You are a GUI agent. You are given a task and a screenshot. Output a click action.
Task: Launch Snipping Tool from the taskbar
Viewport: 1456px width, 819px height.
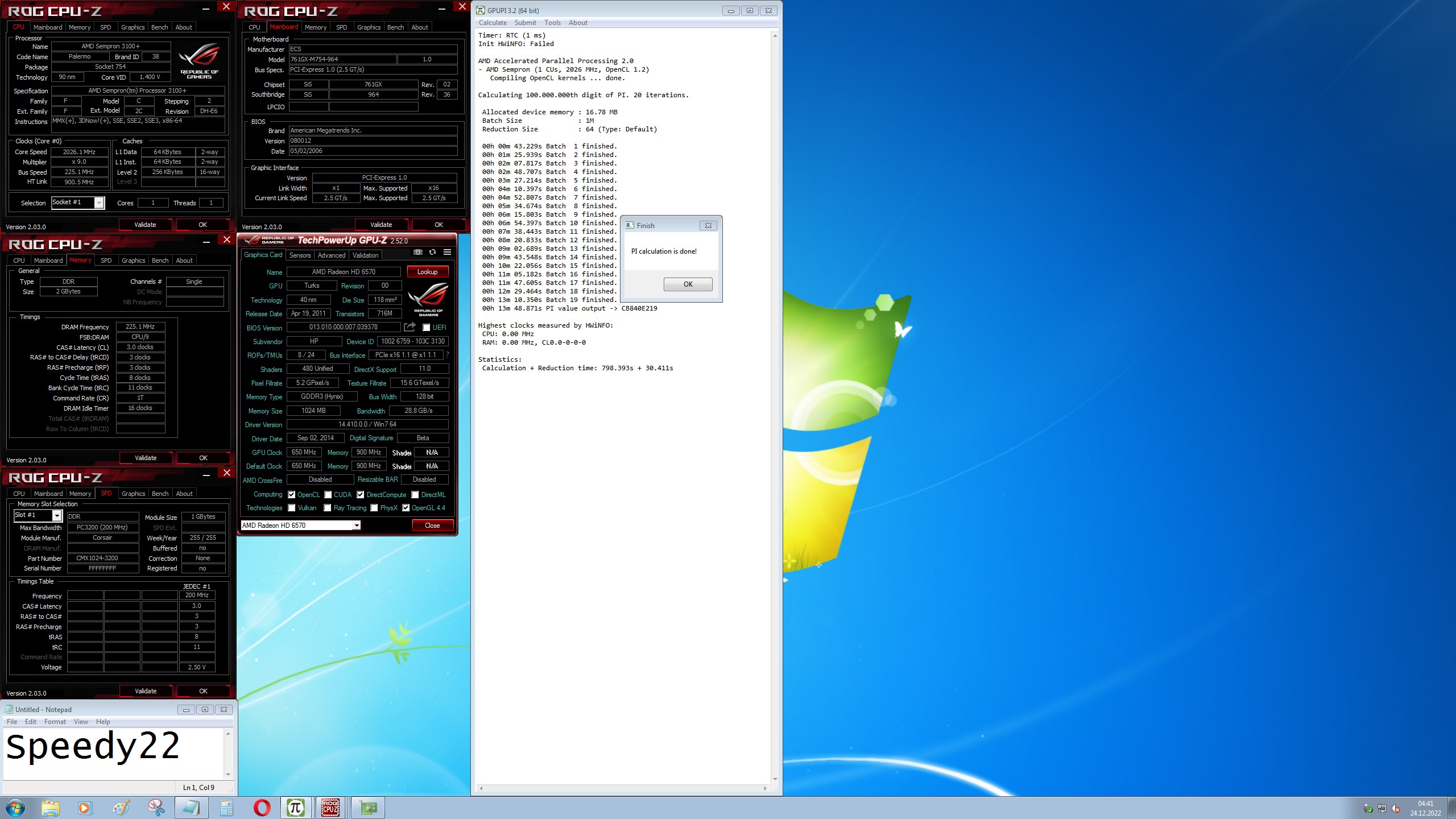pos(156,808)
